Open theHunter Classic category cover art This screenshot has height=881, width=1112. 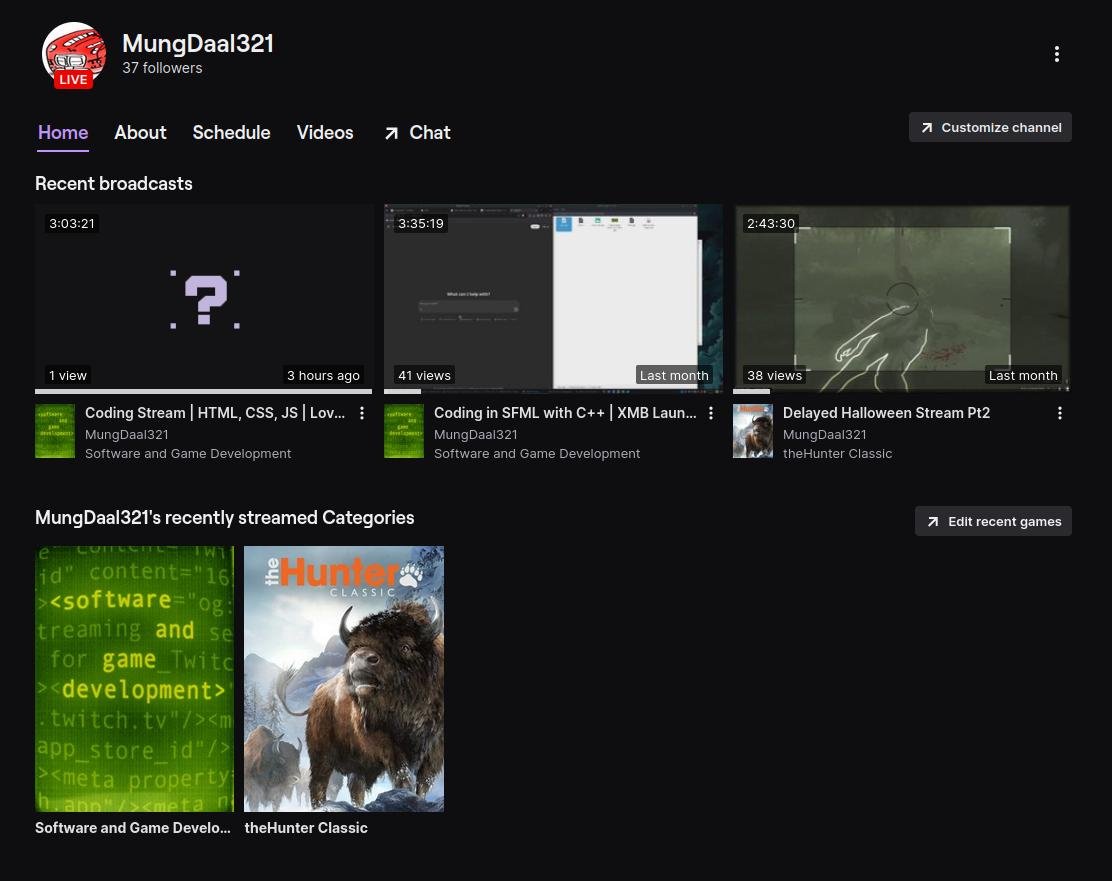click(344, 679)
